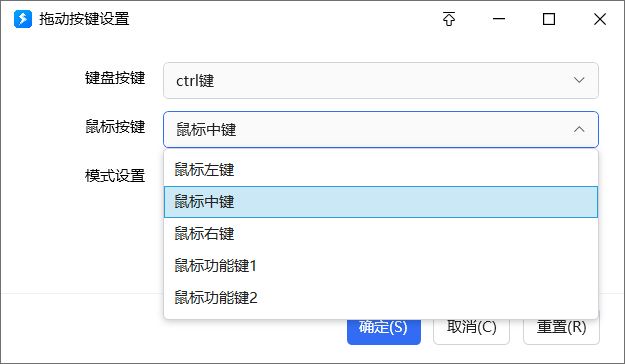Screen dimensions: 625x364
Task: Choose 鼠标功能键2 option
Action: tap(381, 297)
